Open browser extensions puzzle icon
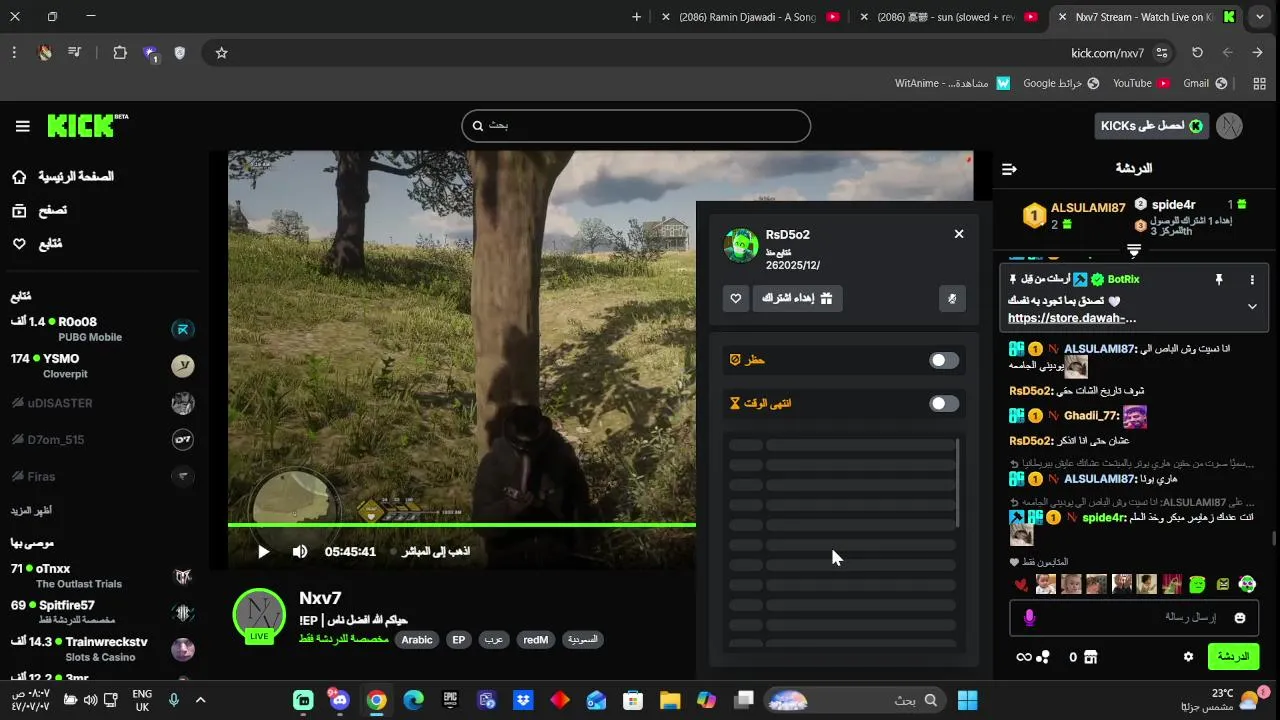The height and width of the screenshot is (720, 1280). pos(120,53)
